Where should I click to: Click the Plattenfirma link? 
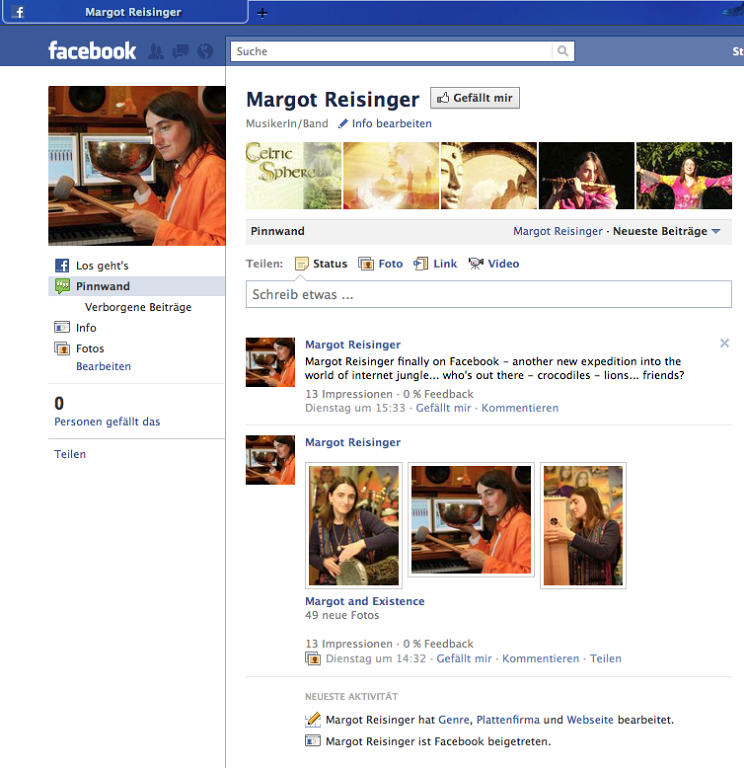tap(508, 720)
